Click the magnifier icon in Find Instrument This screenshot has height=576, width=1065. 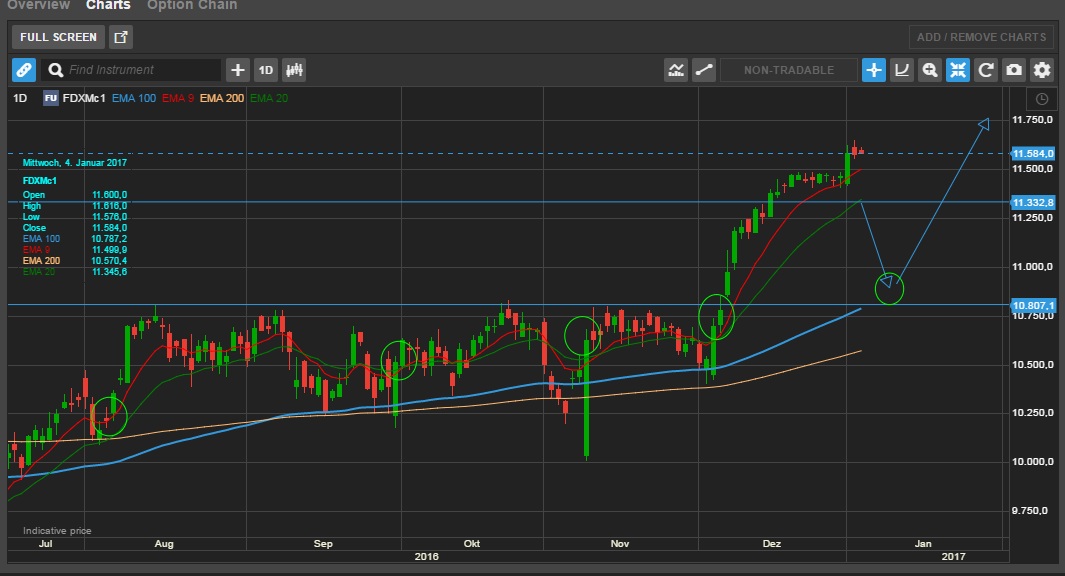[56, 70]
